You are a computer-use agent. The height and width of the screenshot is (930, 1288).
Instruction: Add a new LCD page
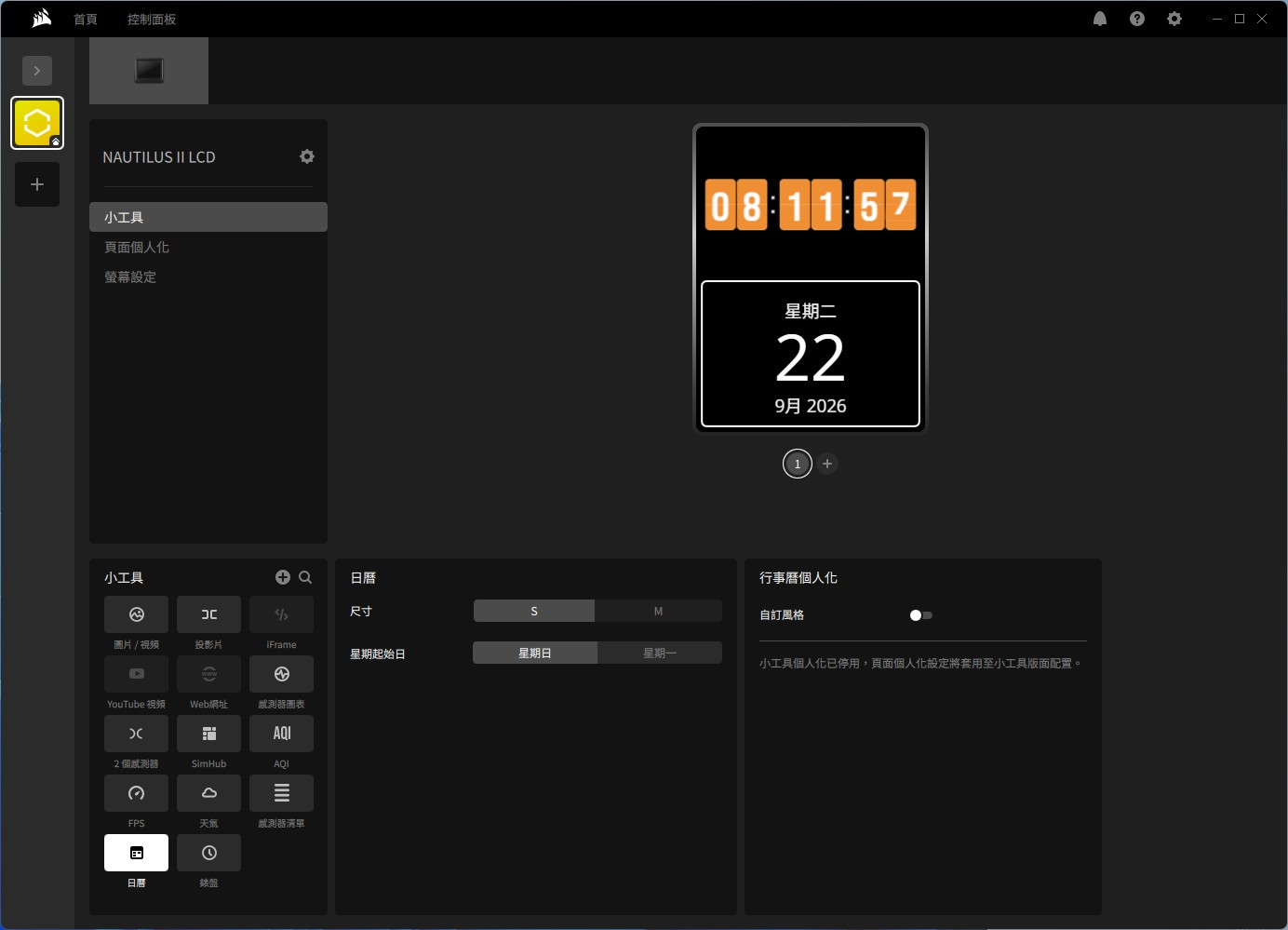pos(827,464)
